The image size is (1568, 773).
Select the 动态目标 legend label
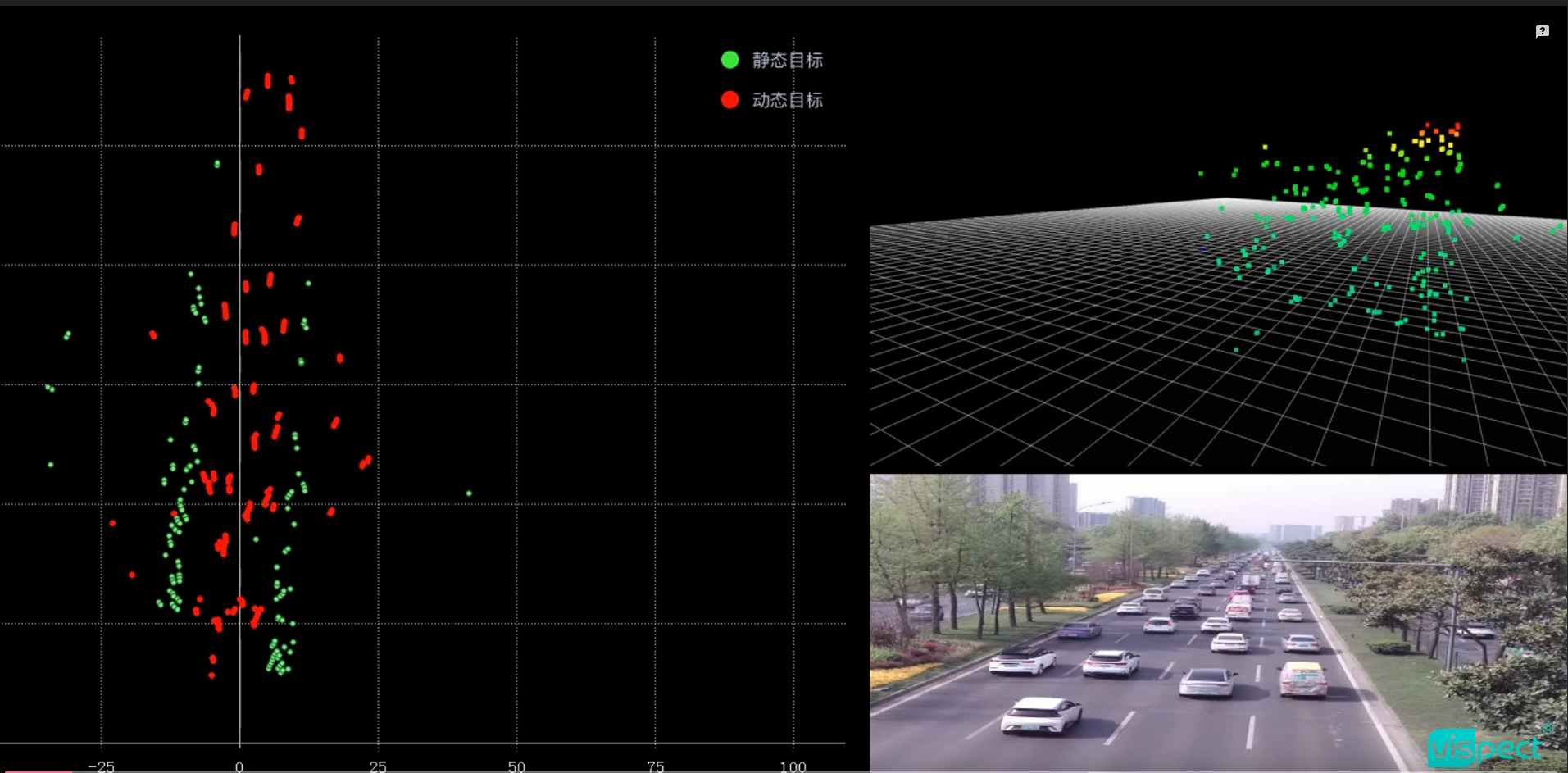[787, 100]
